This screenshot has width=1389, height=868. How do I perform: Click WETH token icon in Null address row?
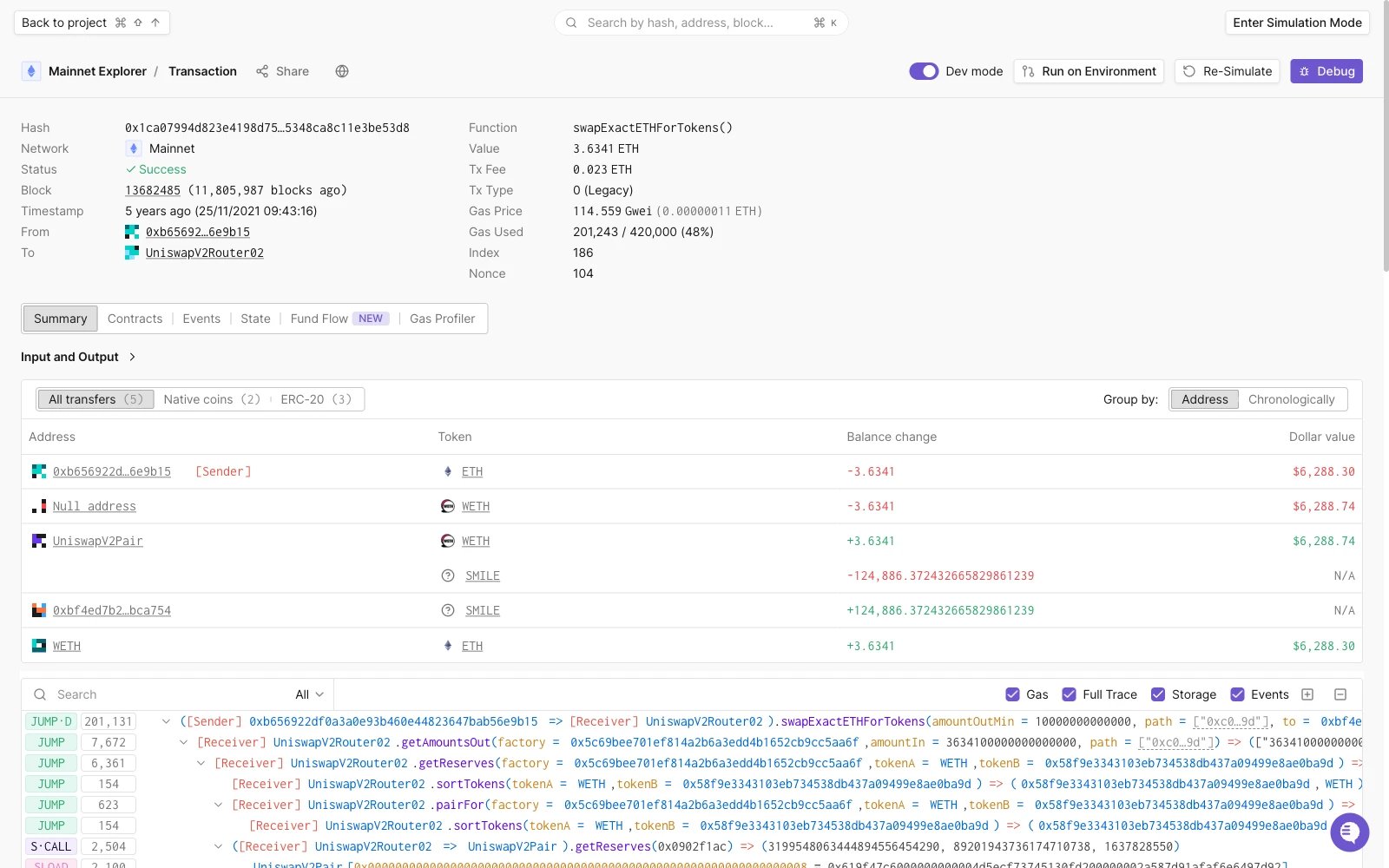click(448, 506)
